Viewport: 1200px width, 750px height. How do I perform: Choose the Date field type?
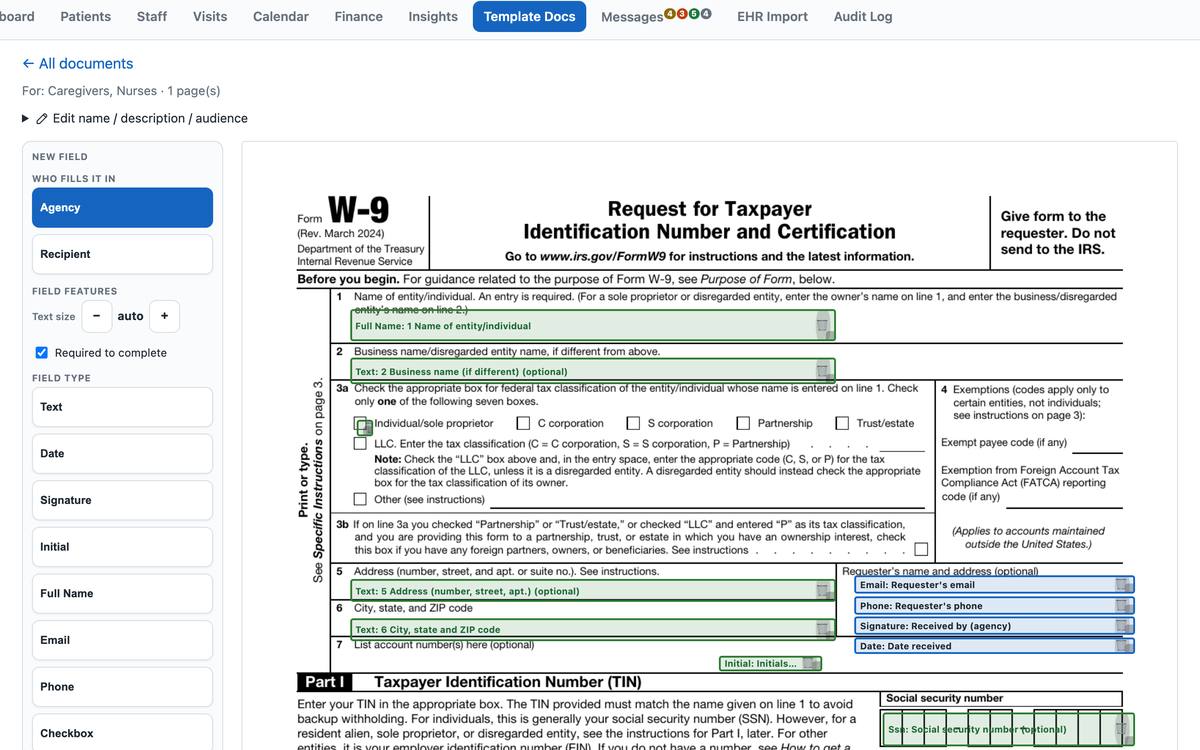click(x=122, y=453)
